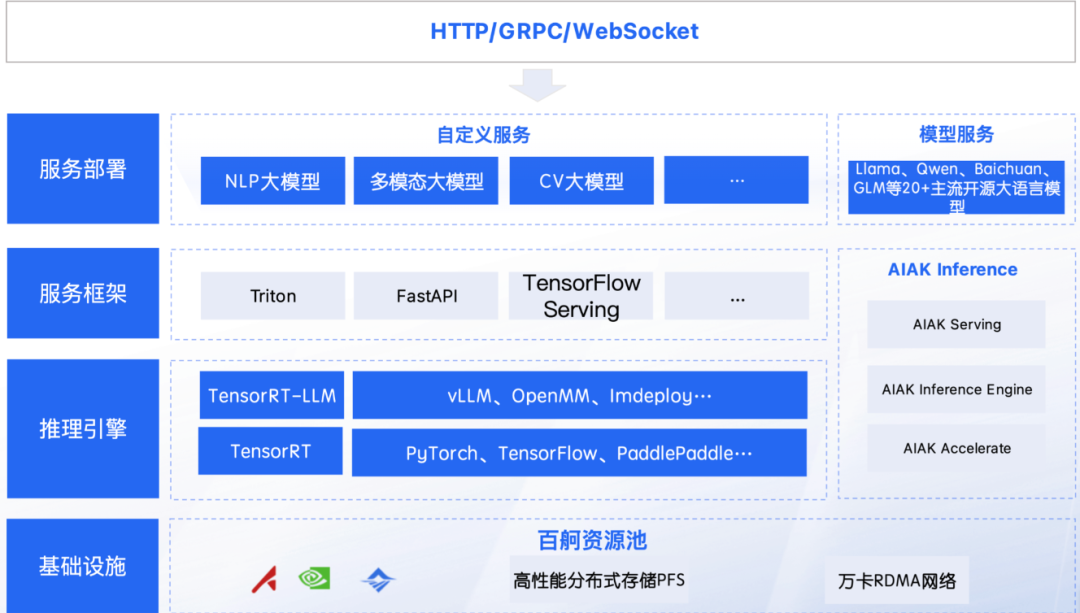
Task: Click the PyTorch、TensorFlow、PaddlePaddle box
Action: 579,453
